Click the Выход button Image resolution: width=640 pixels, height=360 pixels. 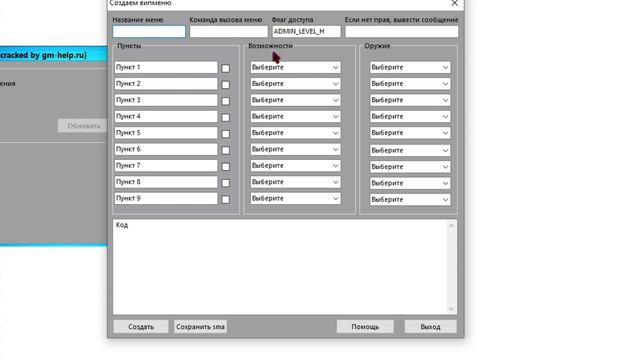(x=430, y=327)
